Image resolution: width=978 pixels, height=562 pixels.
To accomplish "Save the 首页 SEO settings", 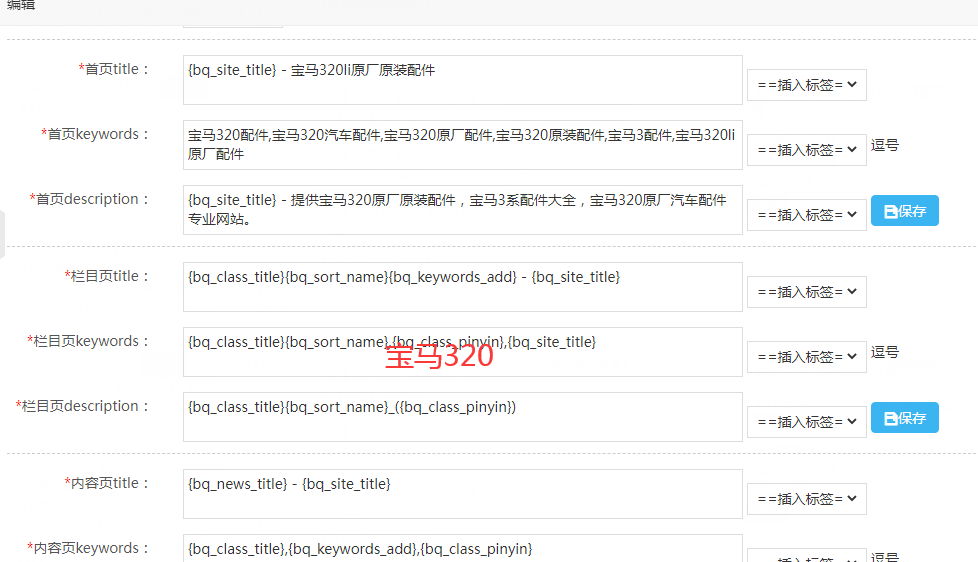I will [904, 211].
